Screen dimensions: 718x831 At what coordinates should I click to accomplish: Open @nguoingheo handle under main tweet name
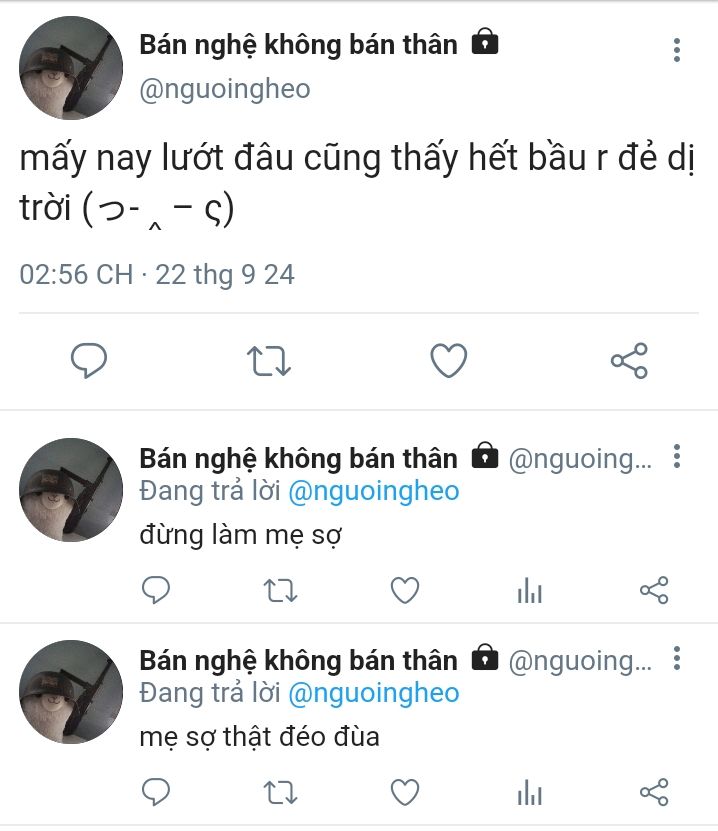point(225,89)
